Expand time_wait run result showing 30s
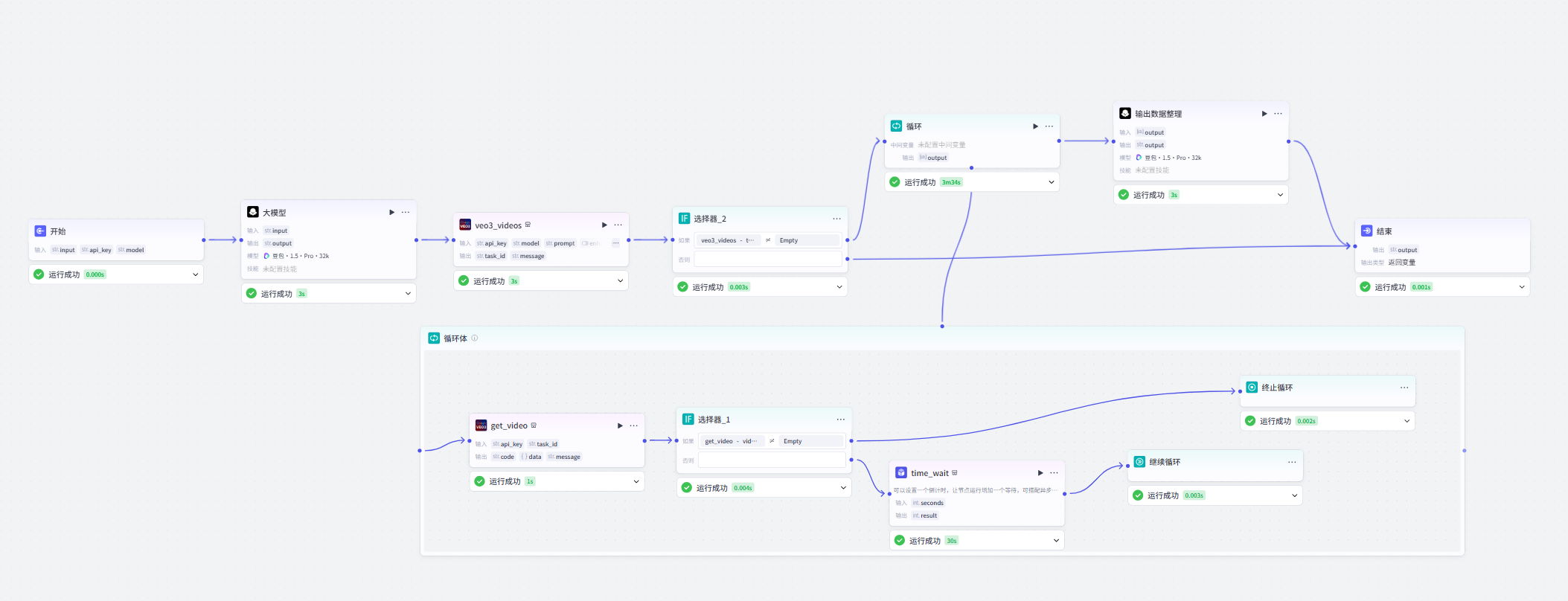This screenshot has width=1568, height=601. tap(1055, 541)
